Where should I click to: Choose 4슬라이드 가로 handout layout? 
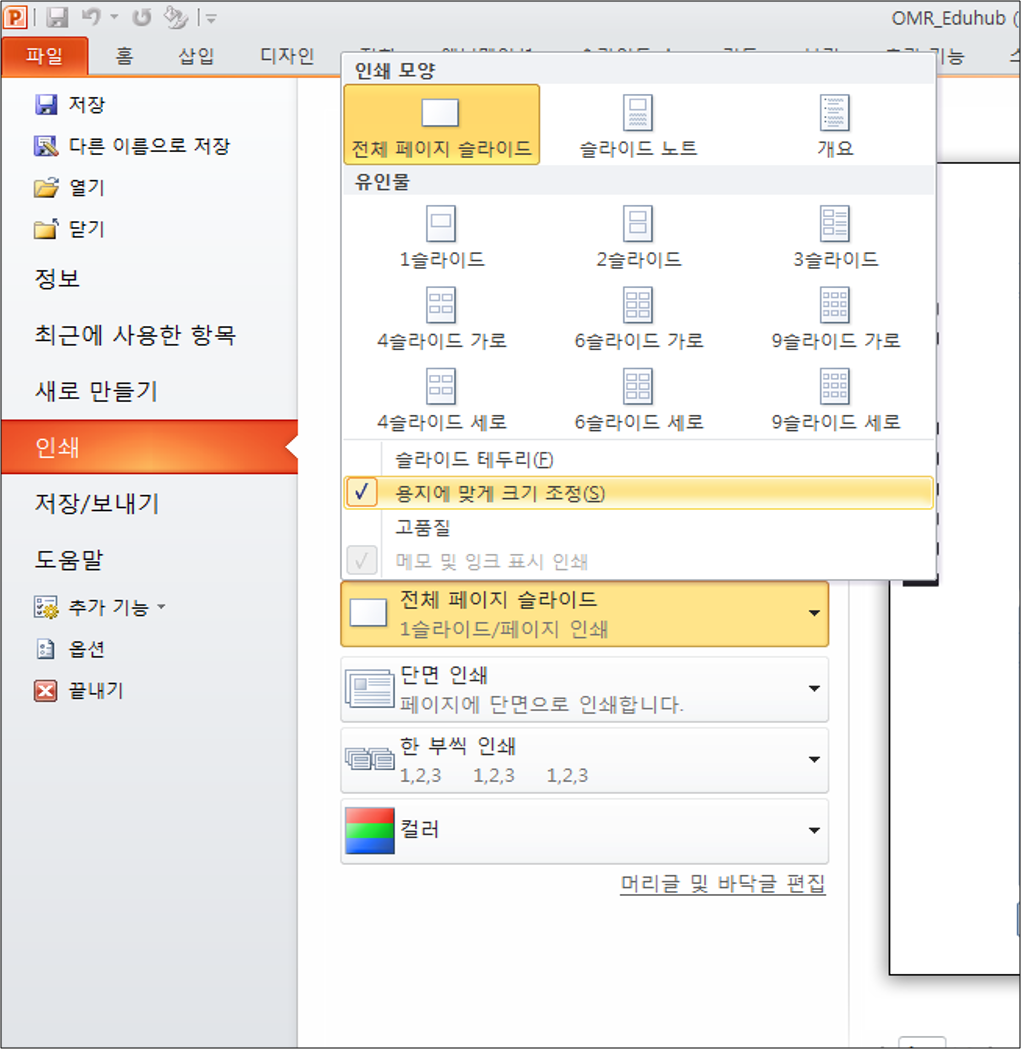click(442, 318)
